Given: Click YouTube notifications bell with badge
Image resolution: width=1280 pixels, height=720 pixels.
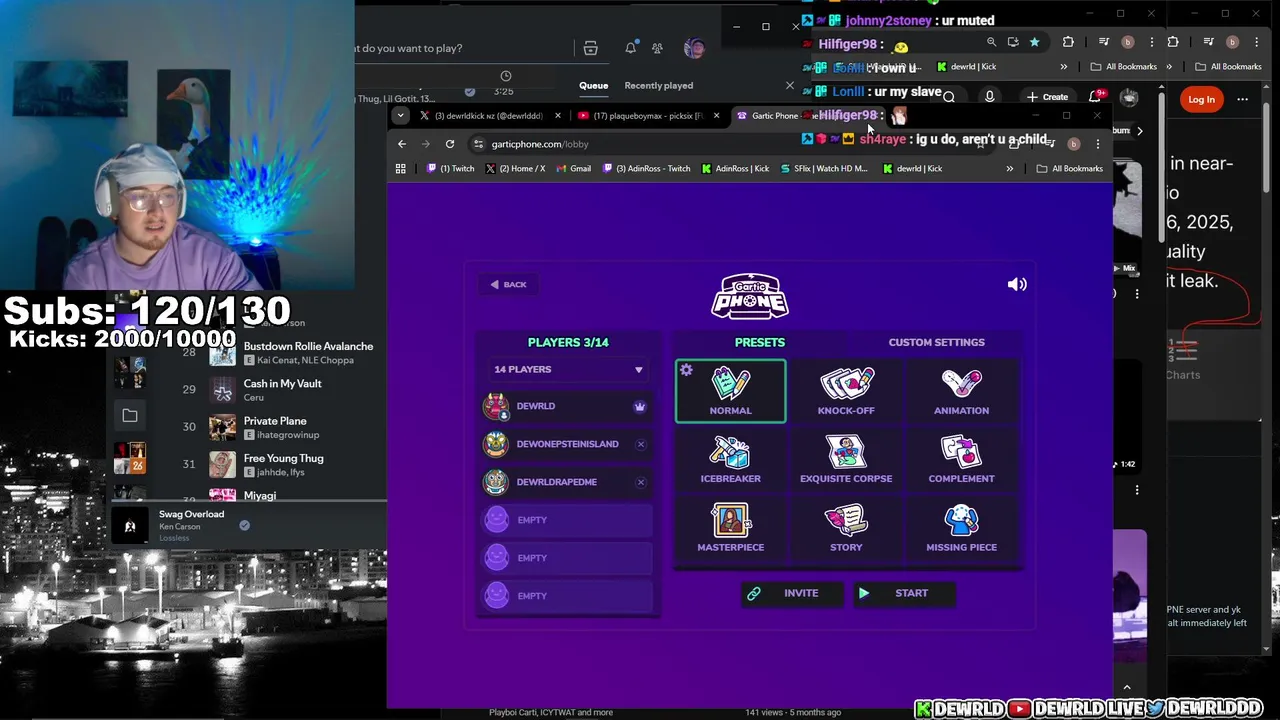Looking at the screenshot, I should tap(1095, 97).
